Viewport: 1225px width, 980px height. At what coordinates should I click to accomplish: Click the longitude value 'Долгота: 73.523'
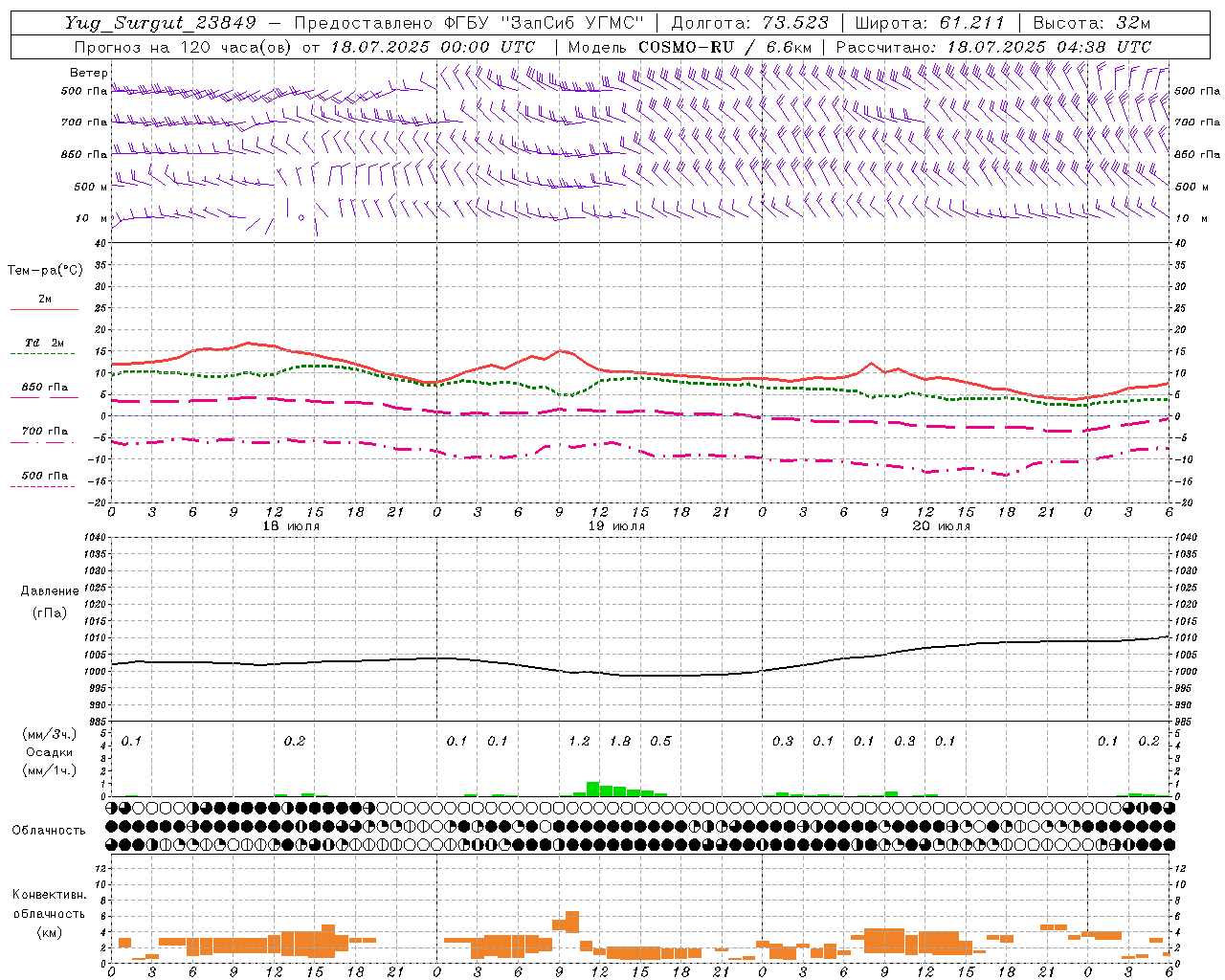point(750,23)
